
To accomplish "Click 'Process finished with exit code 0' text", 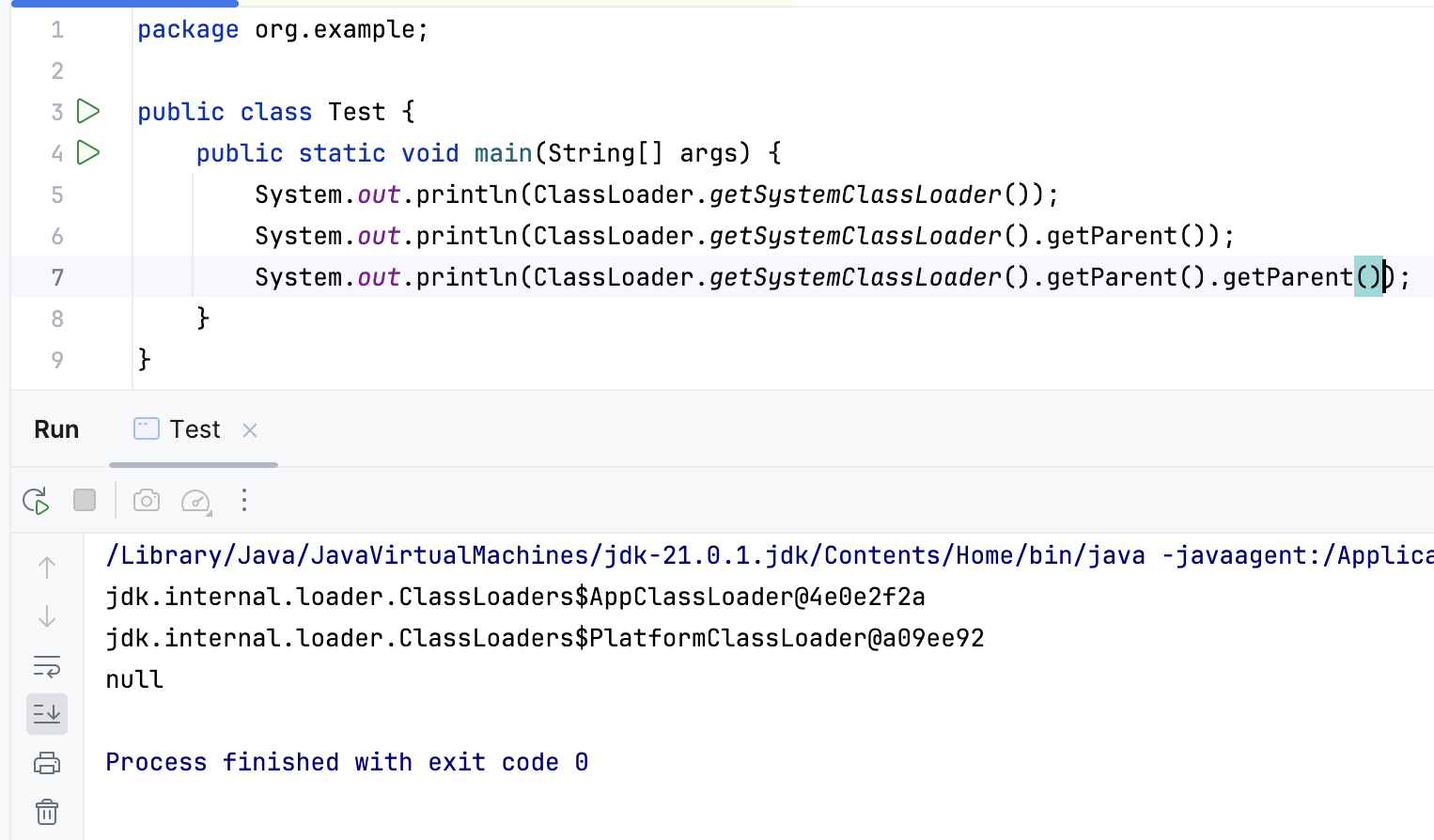I will 347,762.
